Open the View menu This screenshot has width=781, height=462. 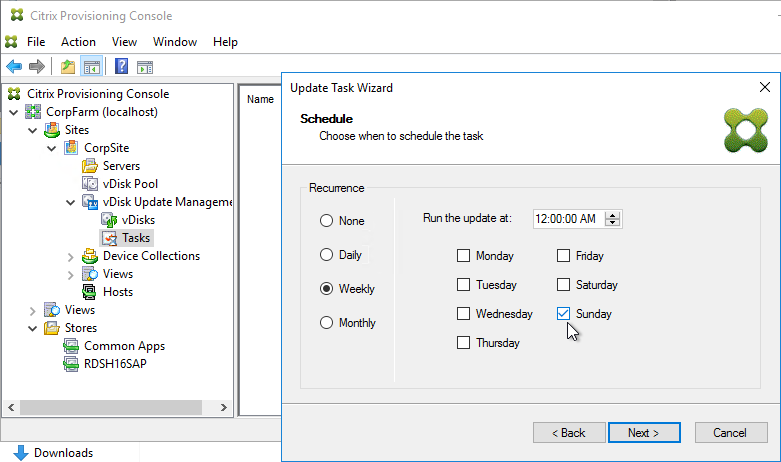[124, 42]
